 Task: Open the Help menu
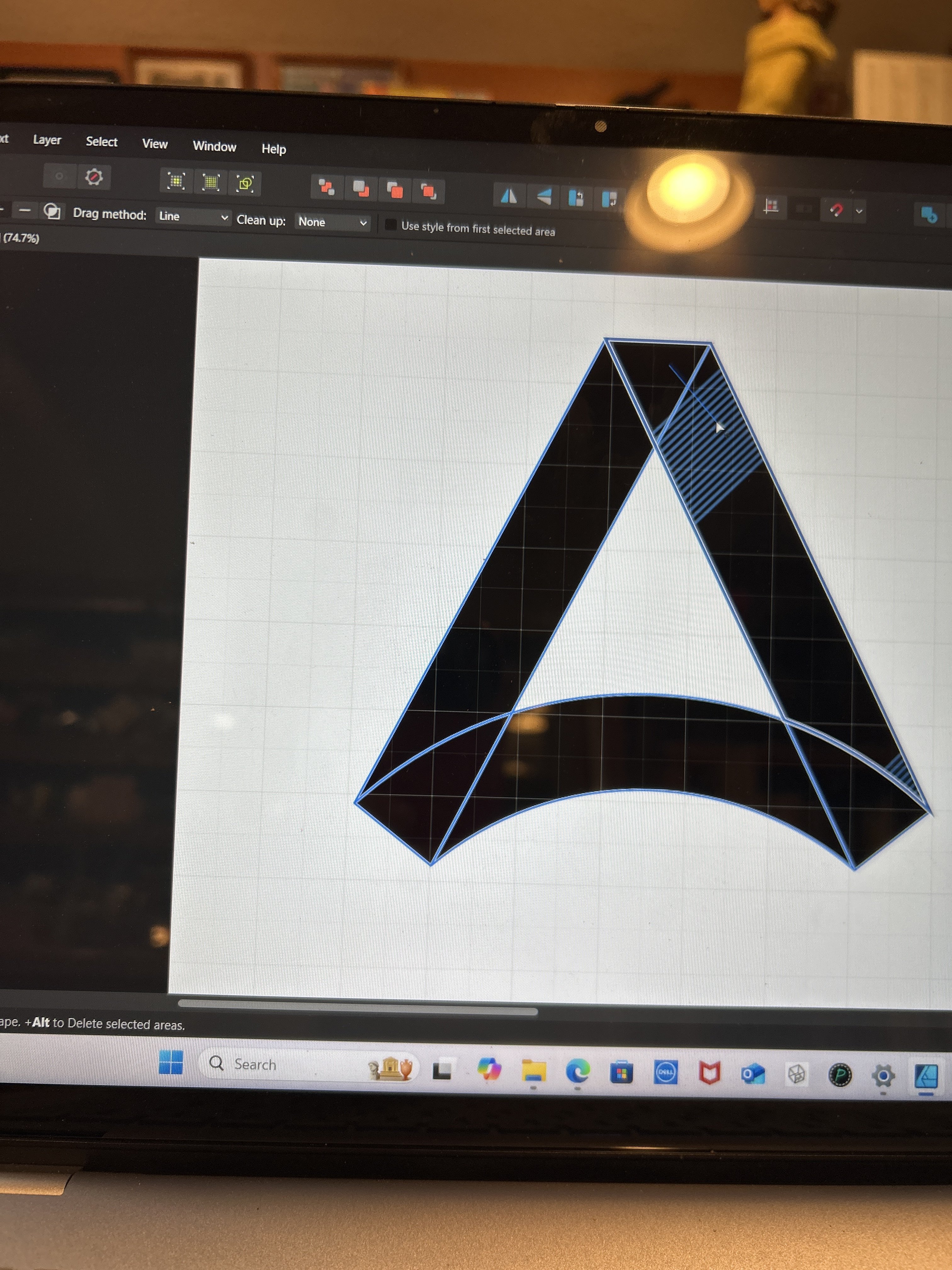pos(274,149)
